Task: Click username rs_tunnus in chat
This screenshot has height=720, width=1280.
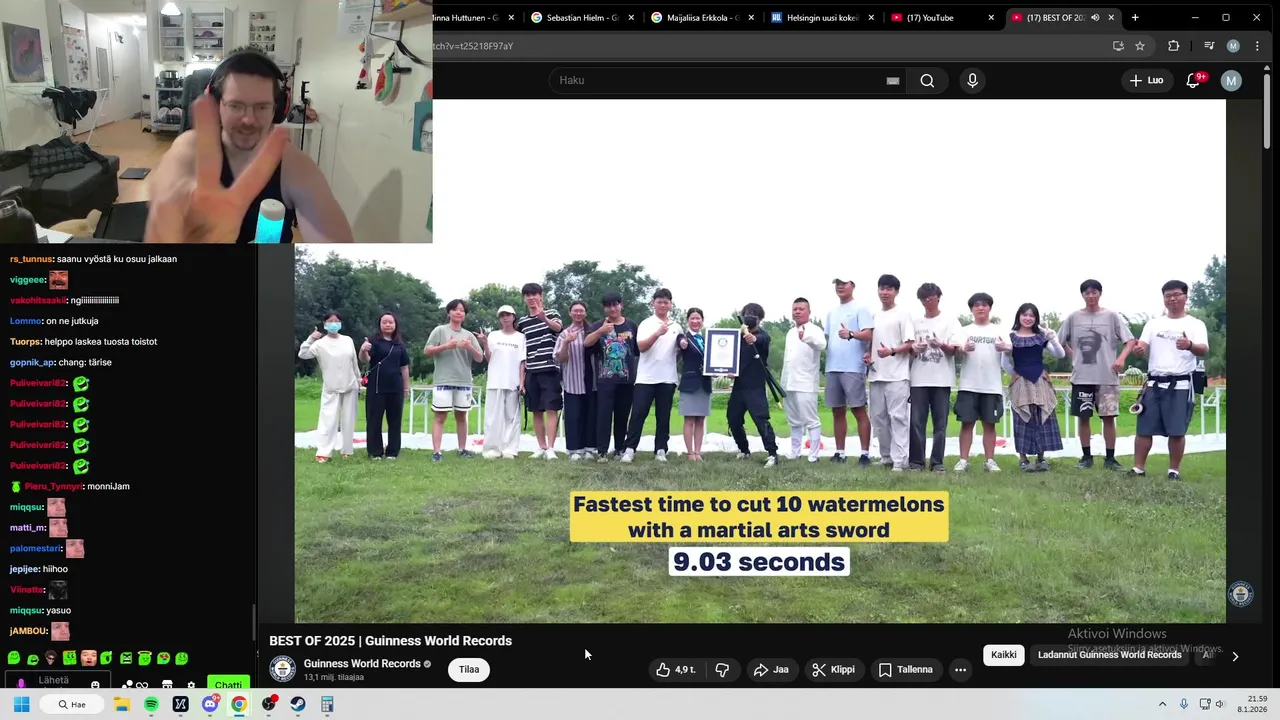Action: (x=31, y=259)
